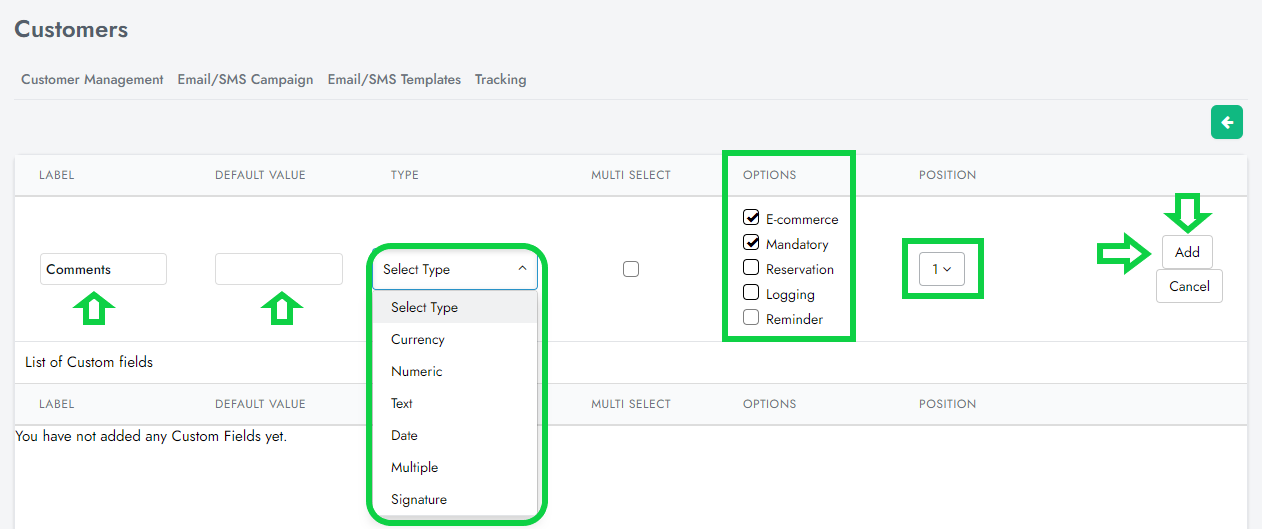Toggle the Multi Select checkbox

coord(631,269)
